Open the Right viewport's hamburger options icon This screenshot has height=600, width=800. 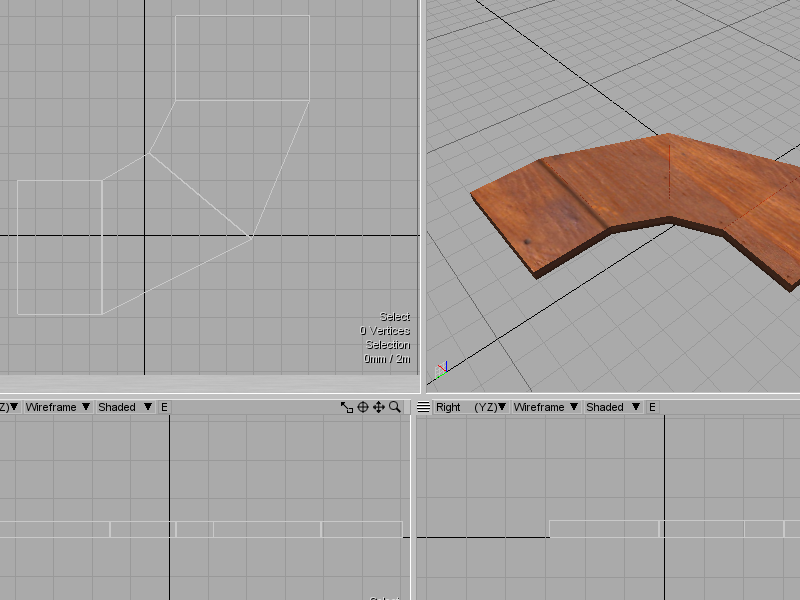point(423,407)
